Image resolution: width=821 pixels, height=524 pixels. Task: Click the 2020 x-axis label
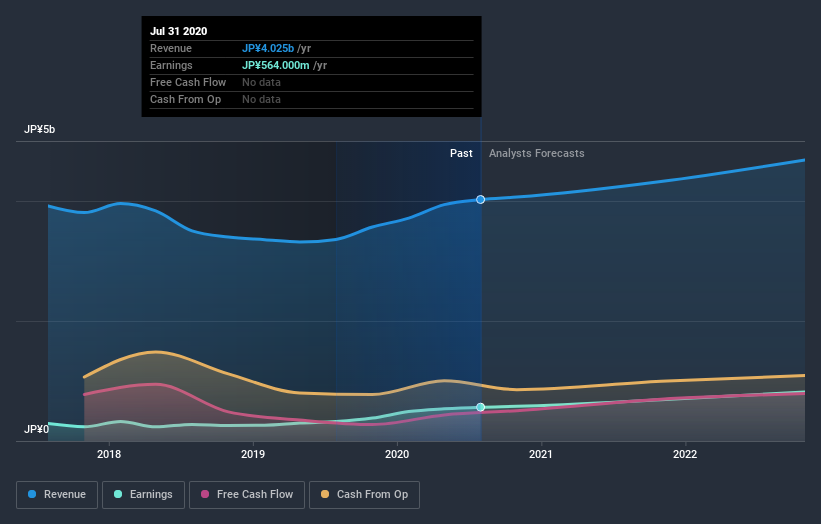pos(397,454)
